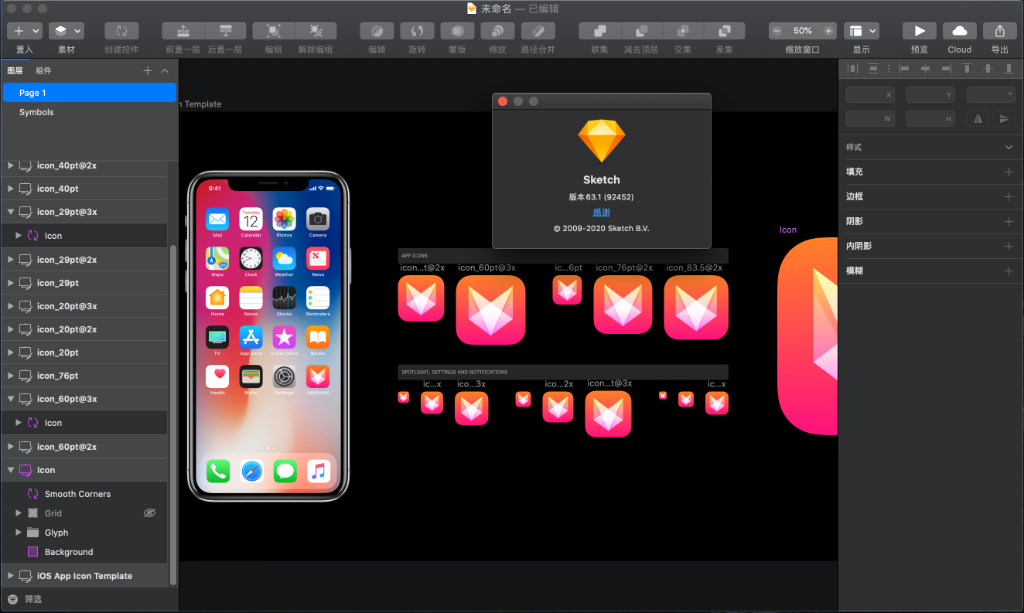
Task: Click the W width field
Action: (x=870, y=119)
